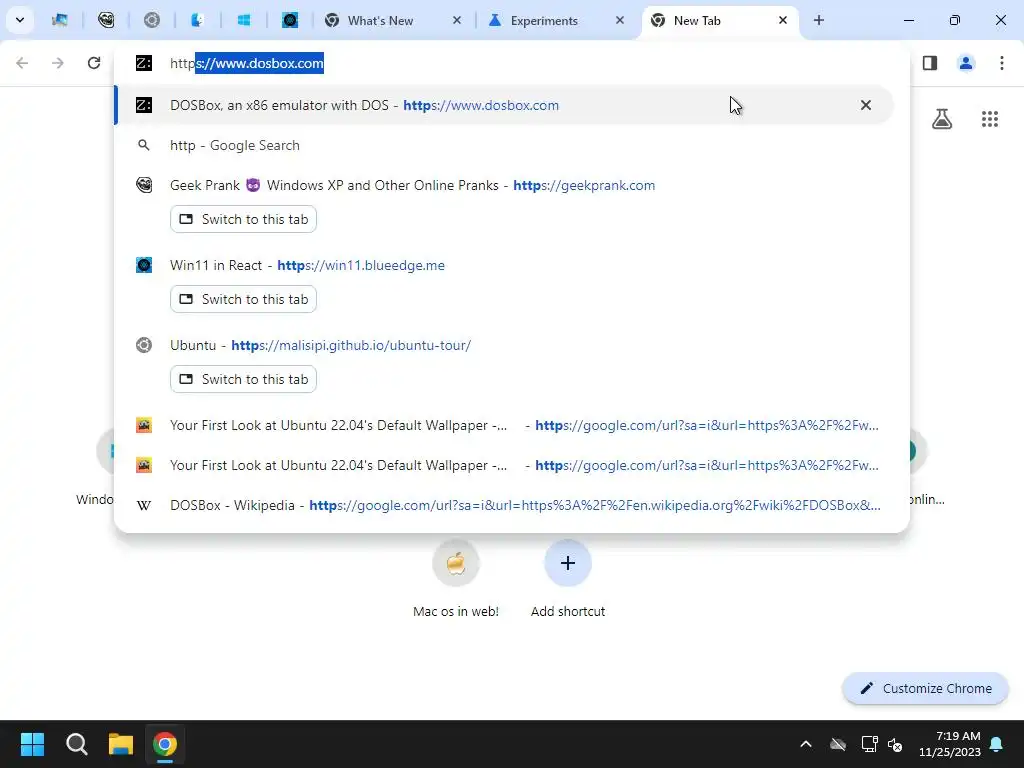
Task: Open the network tray icon
Action: tap(869, 744)
